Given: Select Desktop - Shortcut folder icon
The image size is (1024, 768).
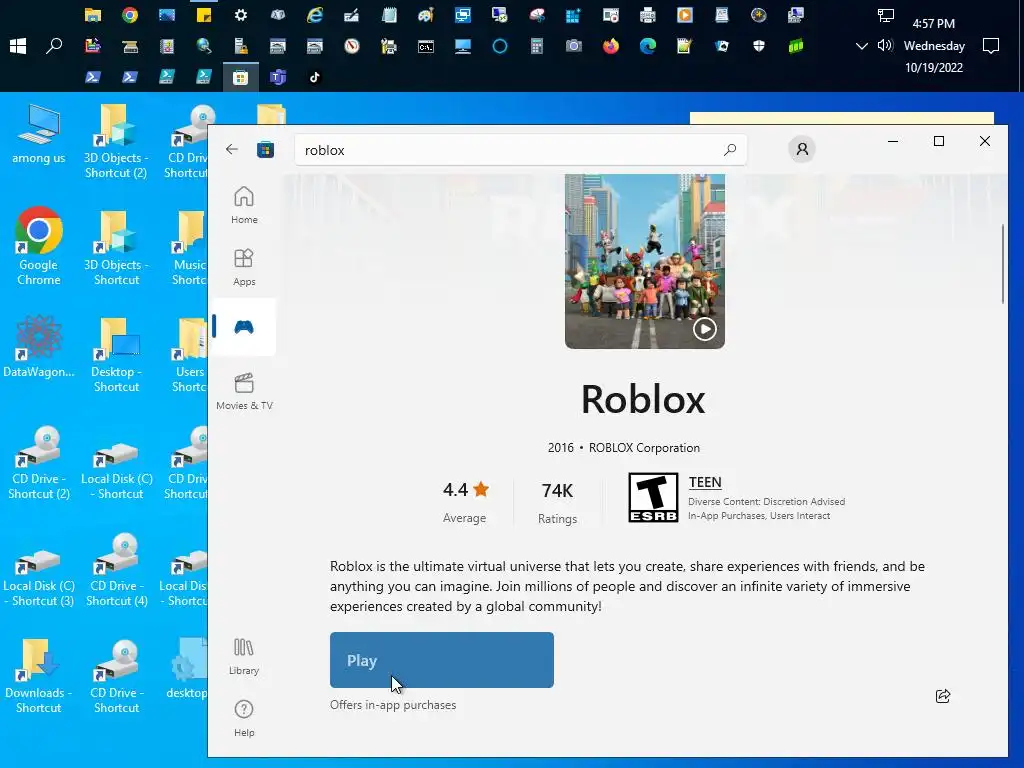Looking at the screenshot, I should pyautogui.click(x=116, y=355).
